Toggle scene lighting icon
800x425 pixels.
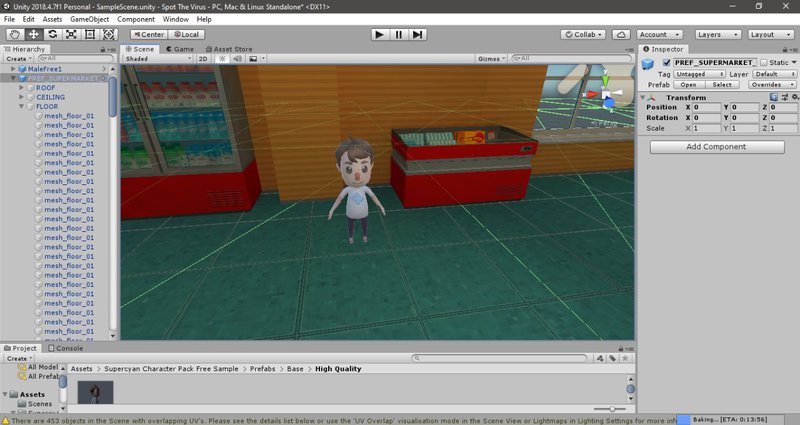tap(222, 59)
